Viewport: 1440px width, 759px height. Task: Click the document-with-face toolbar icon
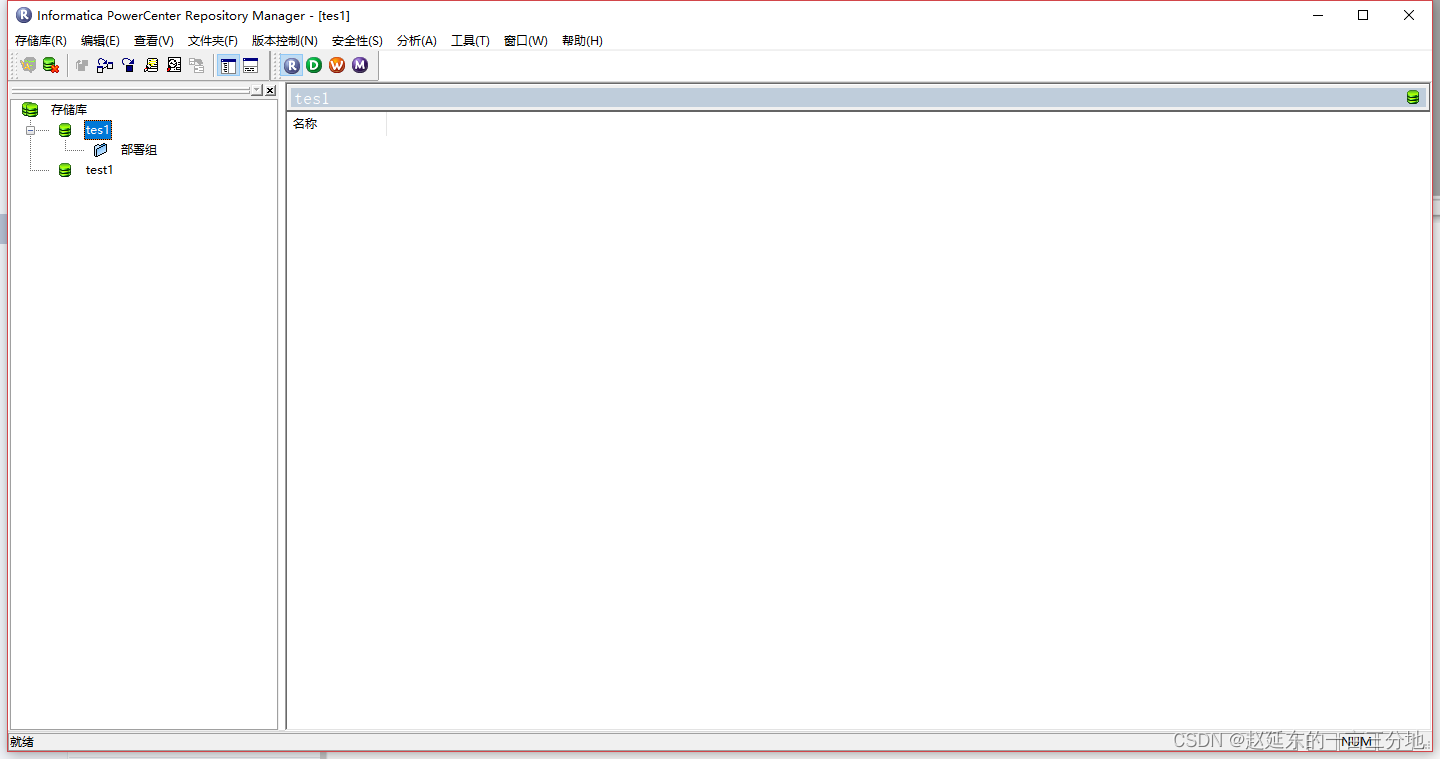pyautogui.click(x=174, y=65)
